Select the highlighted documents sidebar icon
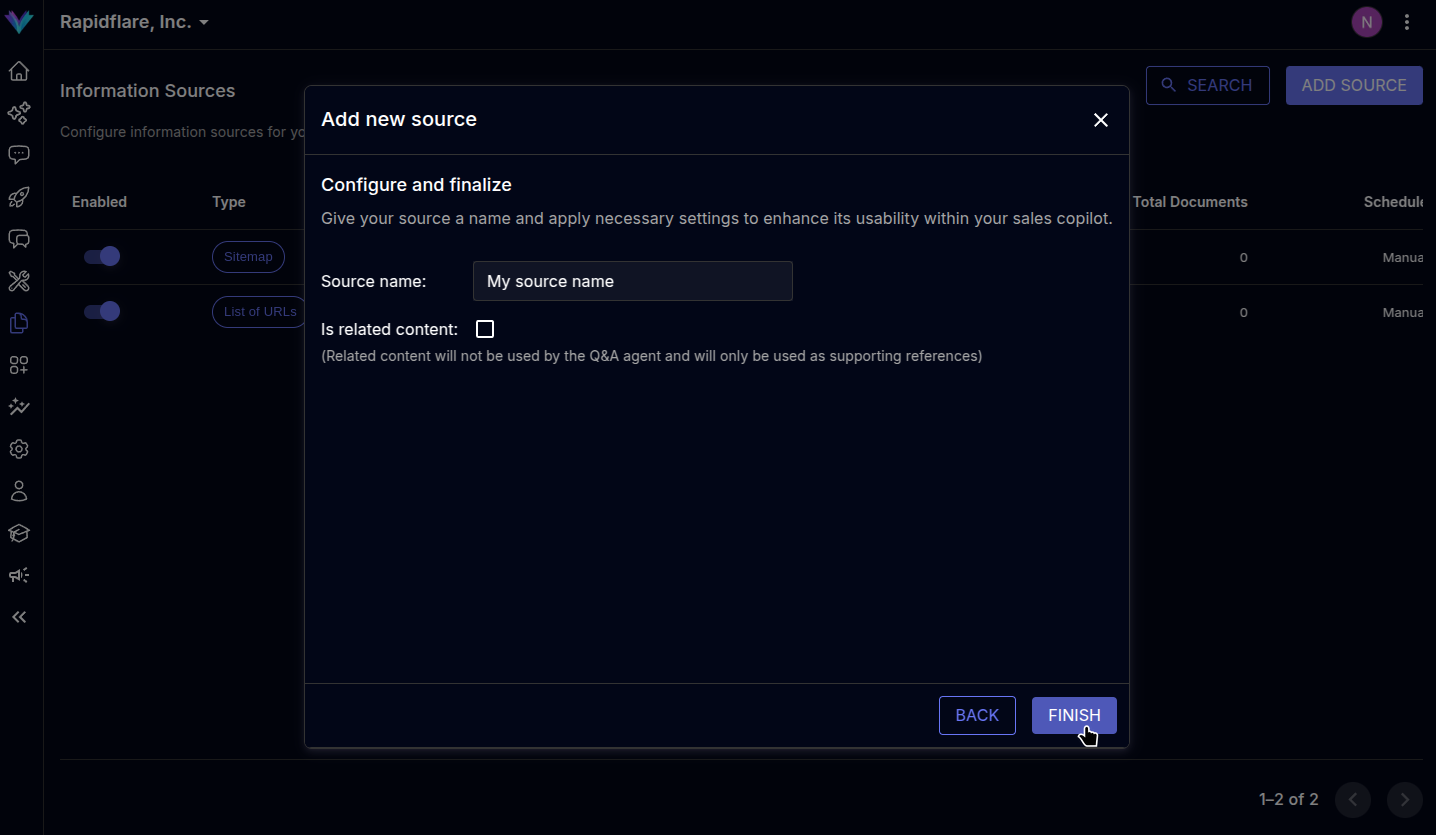 18,323
